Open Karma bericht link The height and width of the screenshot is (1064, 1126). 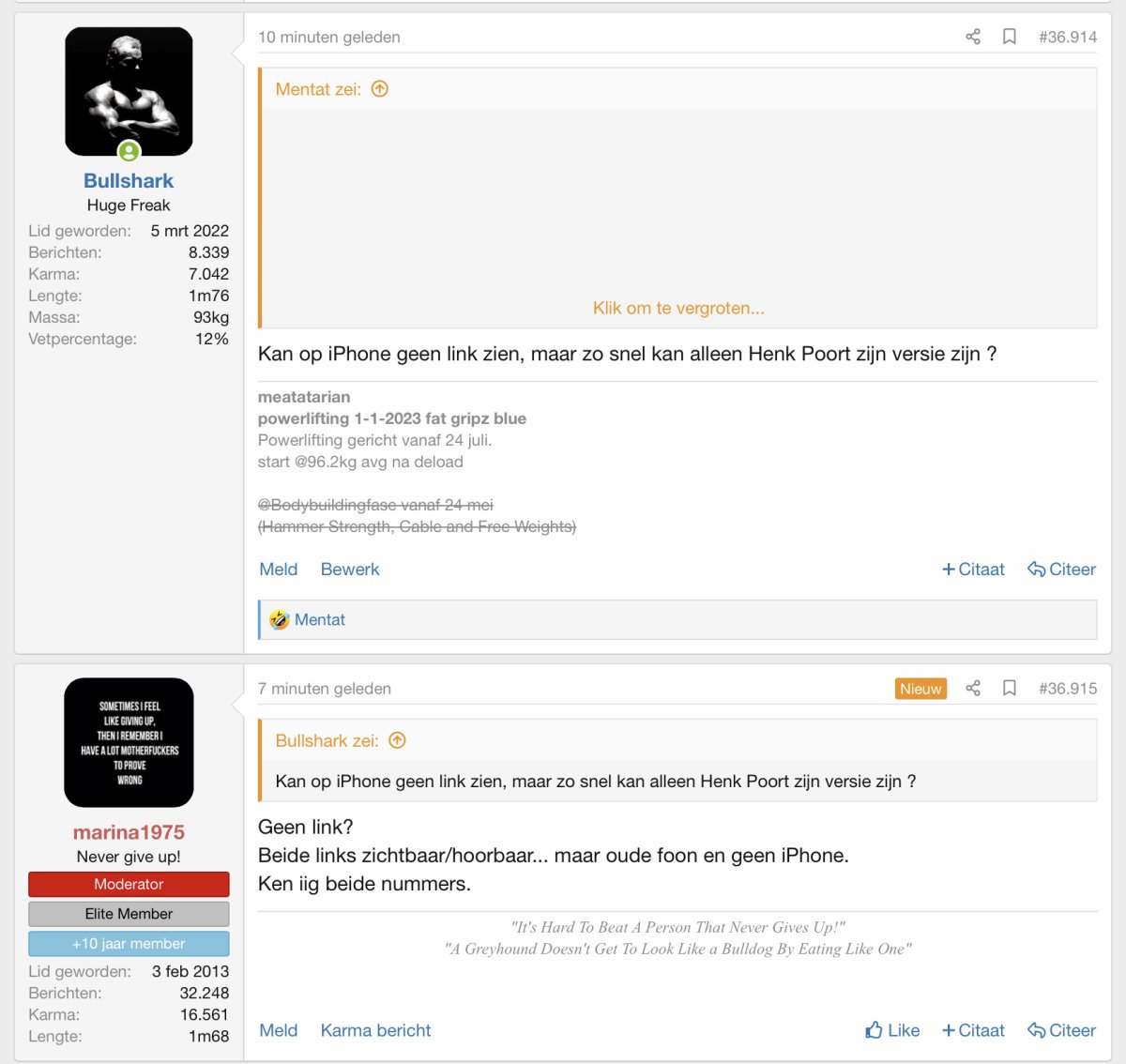[x=375, y=1030]
